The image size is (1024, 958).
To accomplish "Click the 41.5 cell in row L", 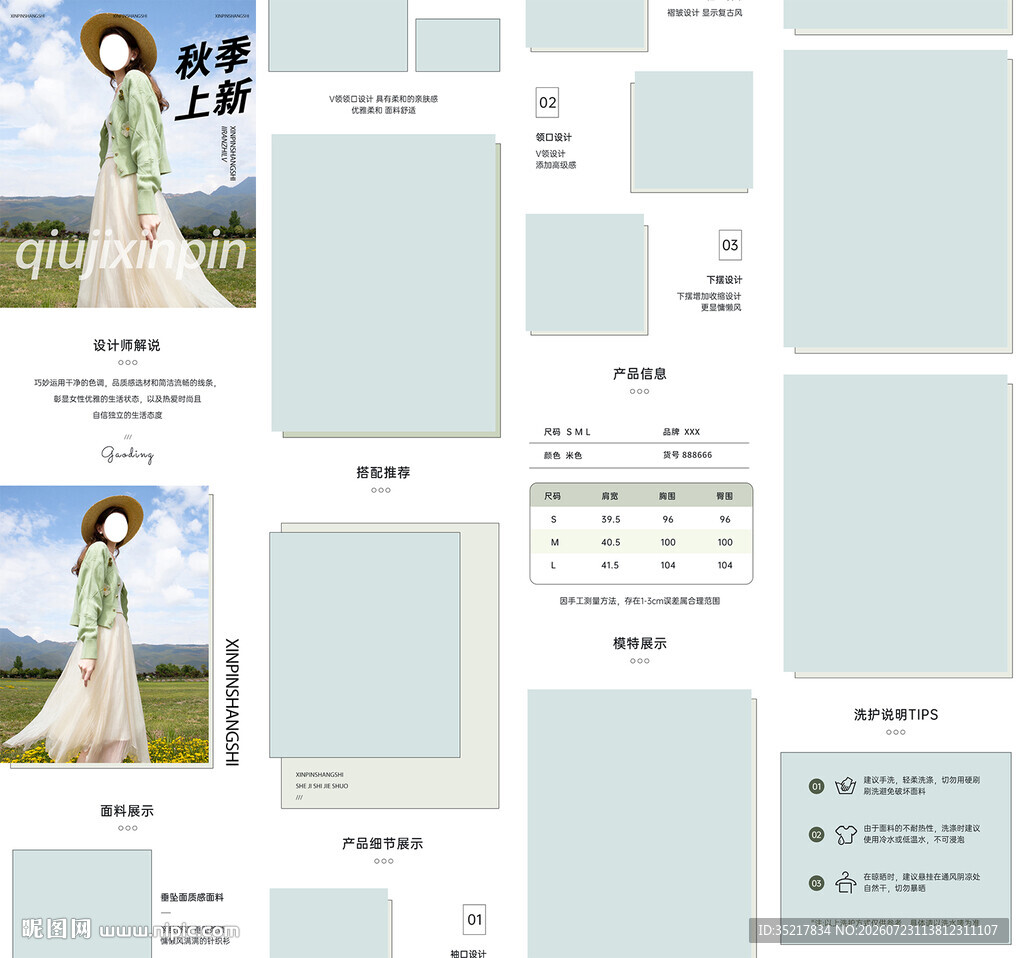I will pyautogui.click(x=610, y=565).
